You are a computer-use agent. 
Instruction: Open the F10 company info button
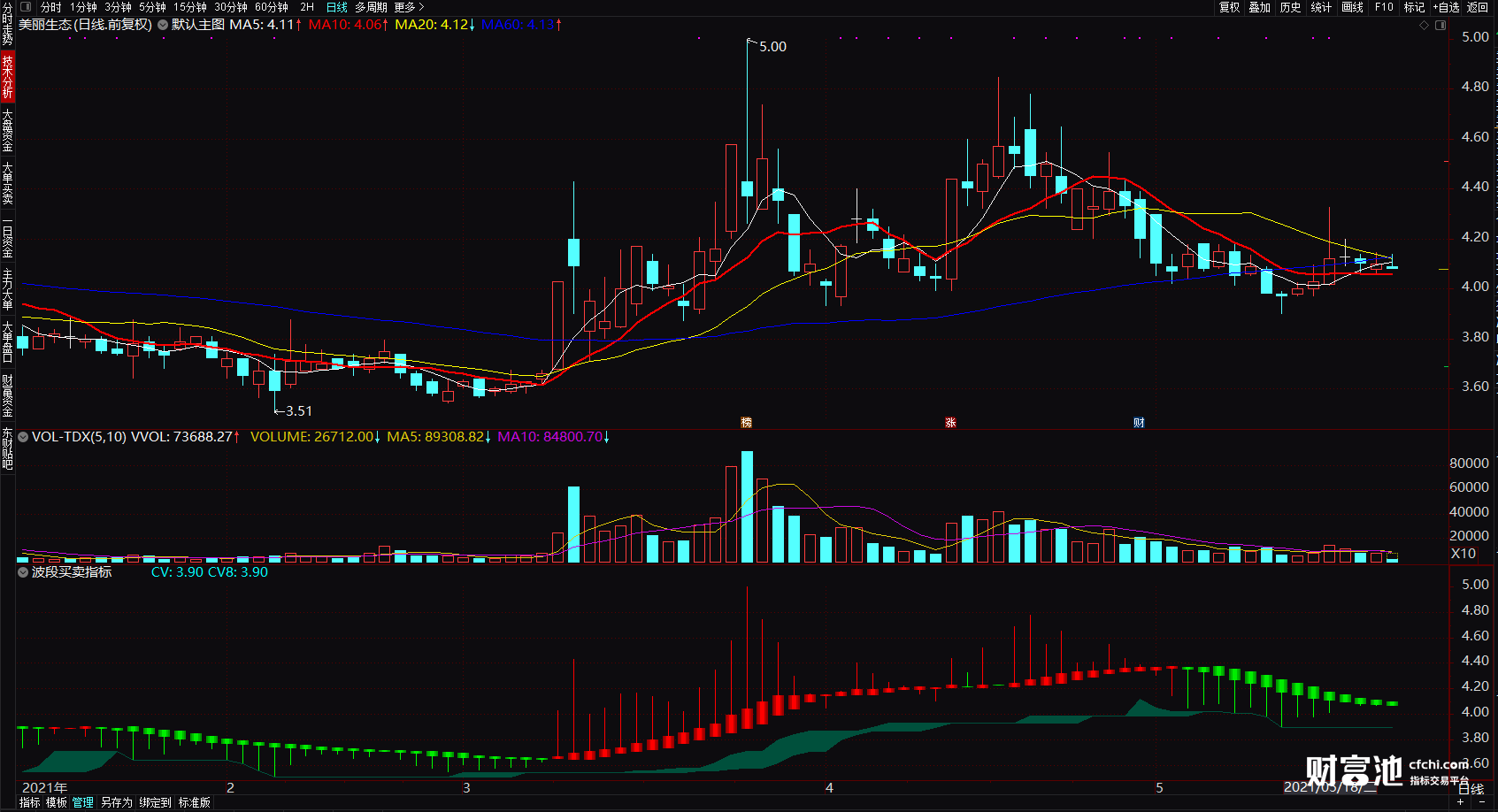coord(1384,7)
